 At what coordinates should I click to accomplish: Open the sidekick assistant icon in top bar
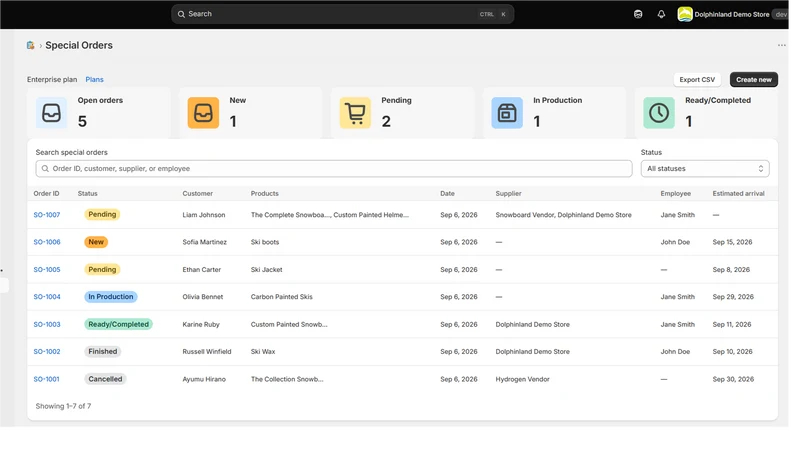coord(638,14)
